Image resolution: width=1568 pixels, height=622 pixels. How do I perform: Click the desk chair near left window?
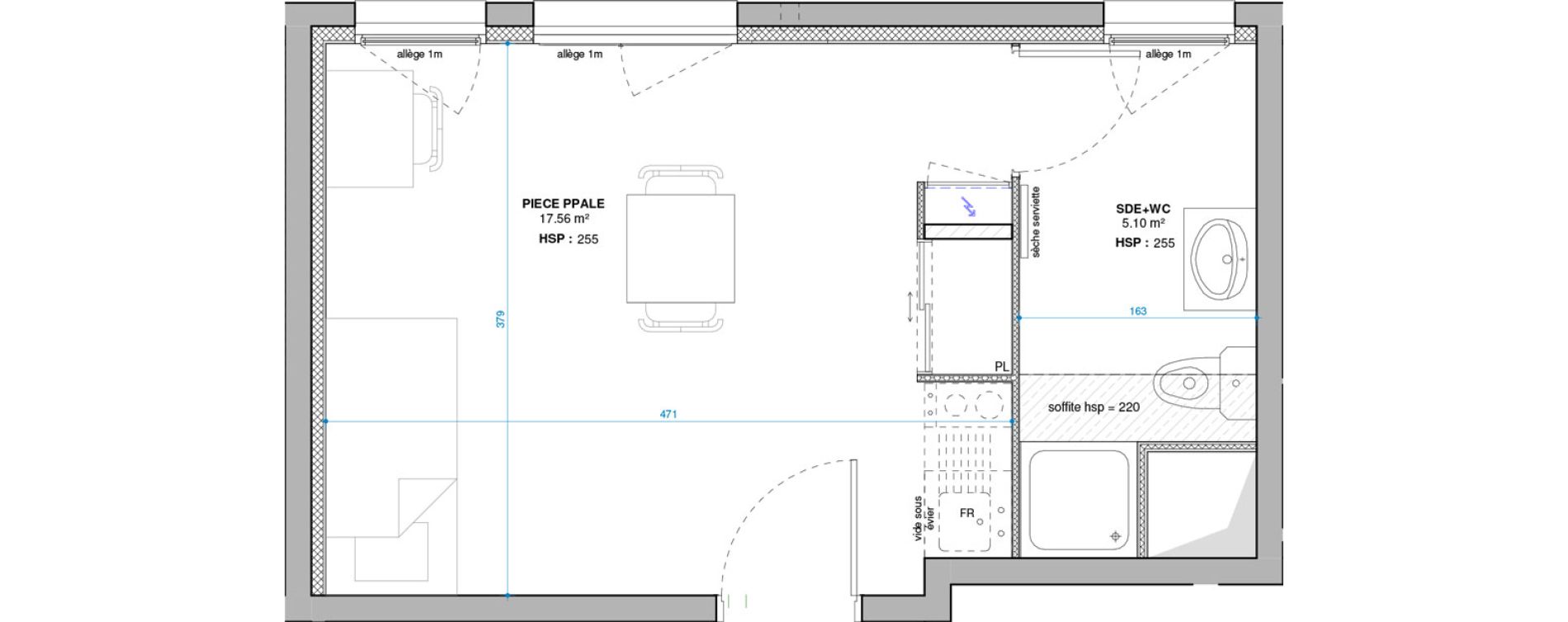click(428, 130)
